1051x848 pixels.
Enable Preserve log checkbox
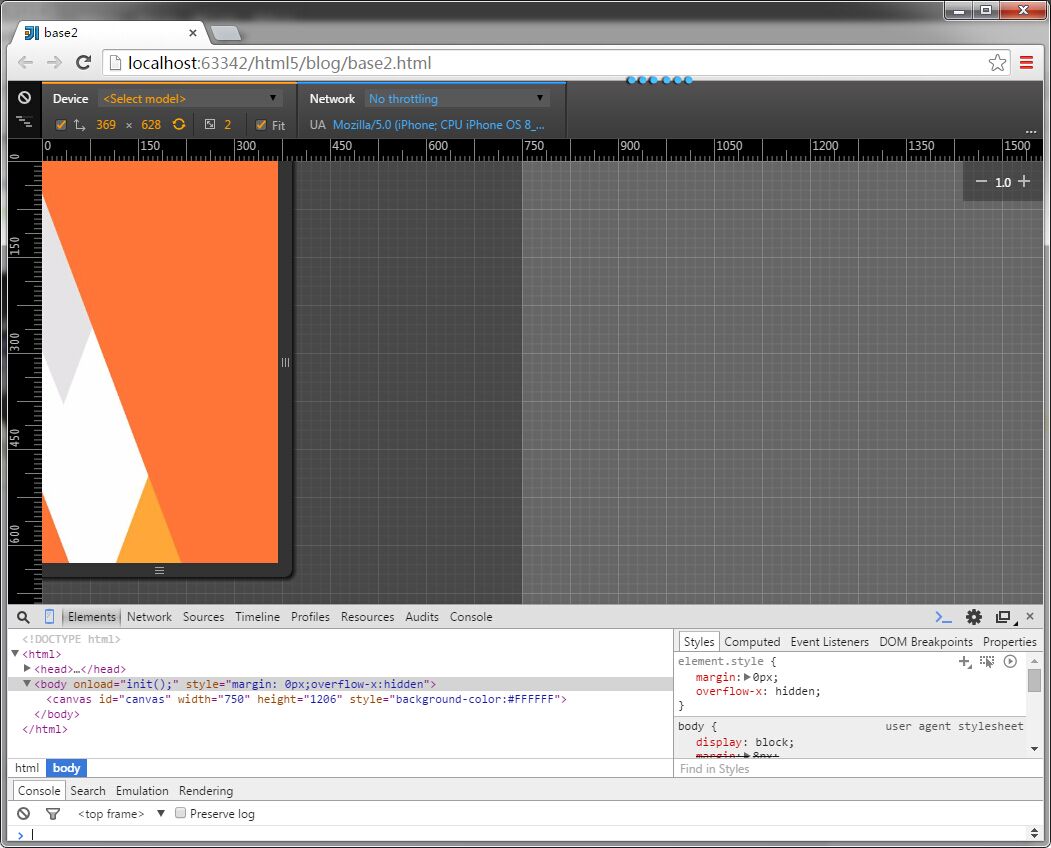(181, 813)
